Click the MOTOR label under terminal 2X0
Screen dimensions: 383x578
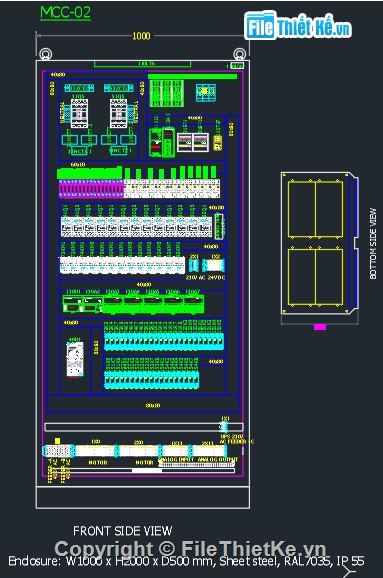144,462
